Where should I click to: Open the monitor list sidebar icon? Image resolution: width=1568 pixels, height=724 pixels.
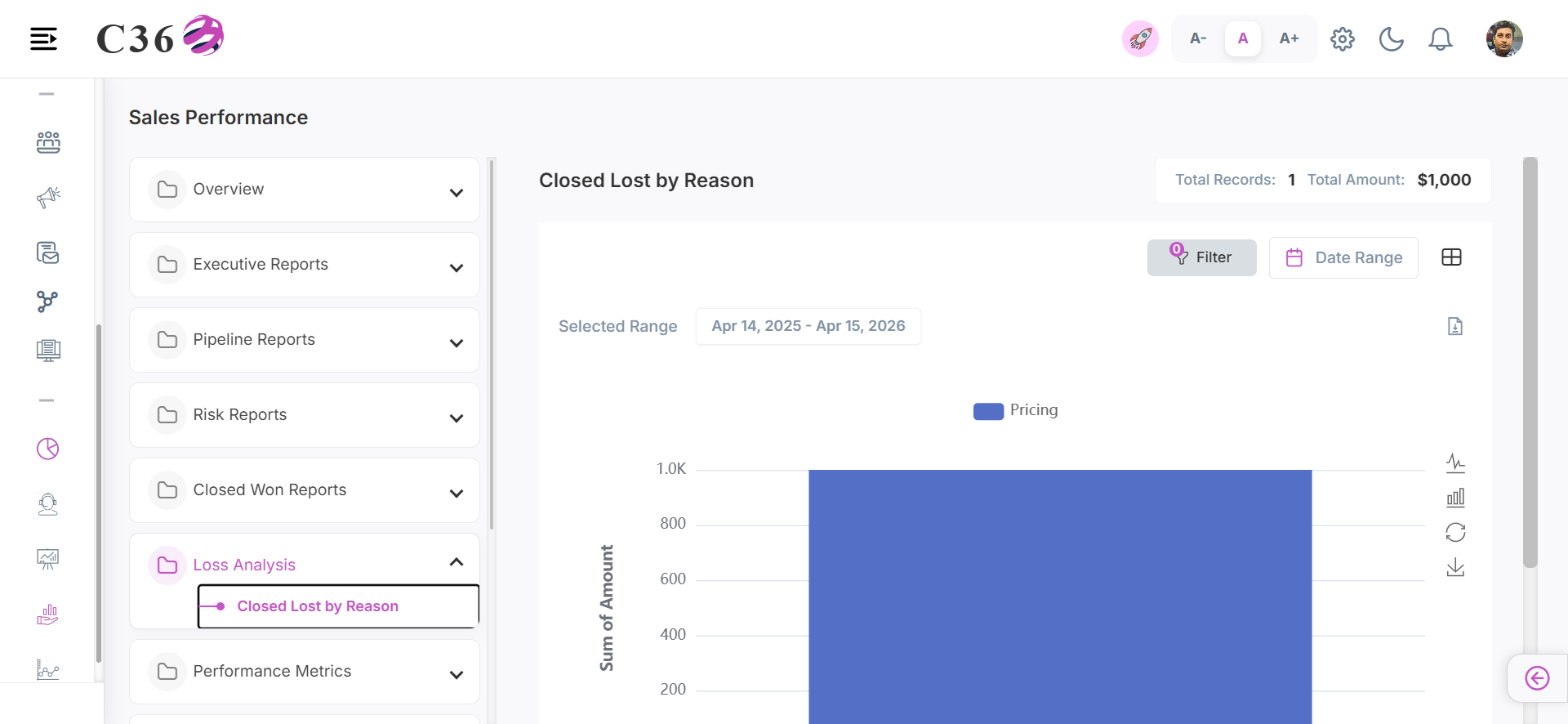(x=48, y=351)
